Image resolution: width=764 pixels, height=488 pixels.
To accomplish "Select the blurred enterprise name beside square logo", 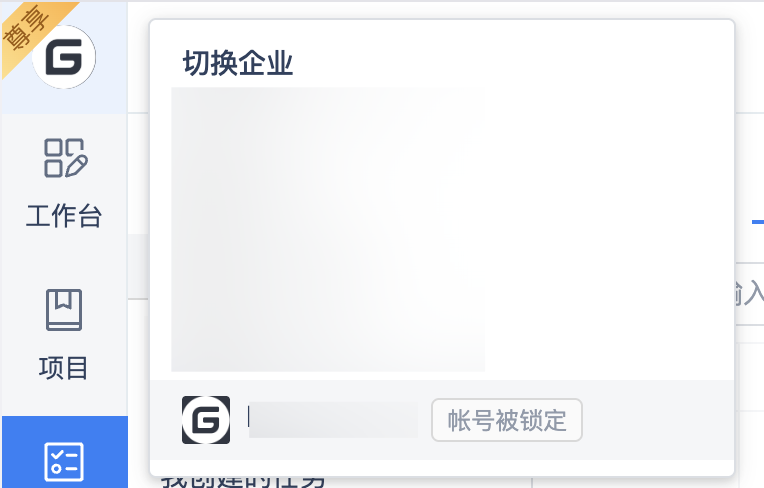I will [x=333, y=420].
